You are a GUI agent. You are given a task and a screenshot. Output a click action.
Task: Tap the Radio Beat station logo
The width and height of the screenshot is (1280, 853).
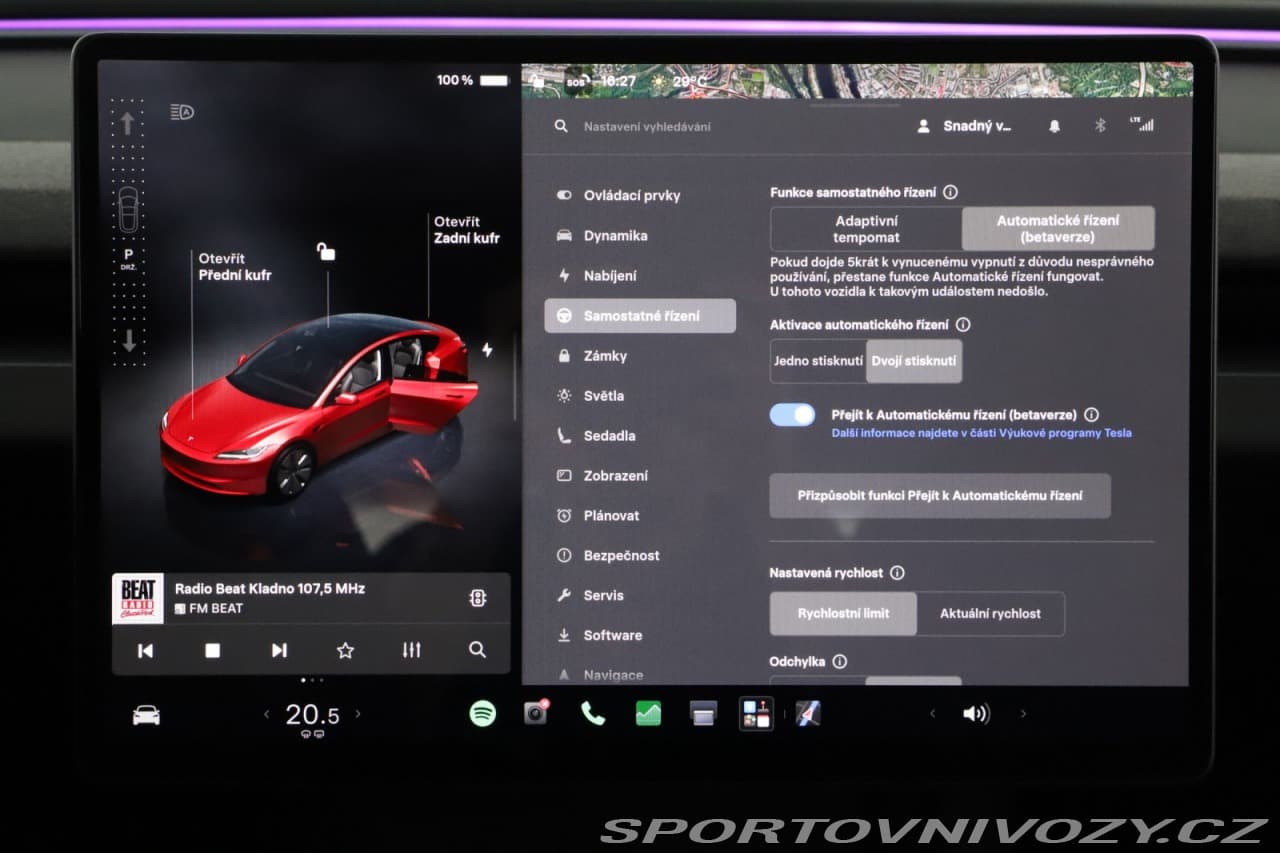tap(138, 598)
